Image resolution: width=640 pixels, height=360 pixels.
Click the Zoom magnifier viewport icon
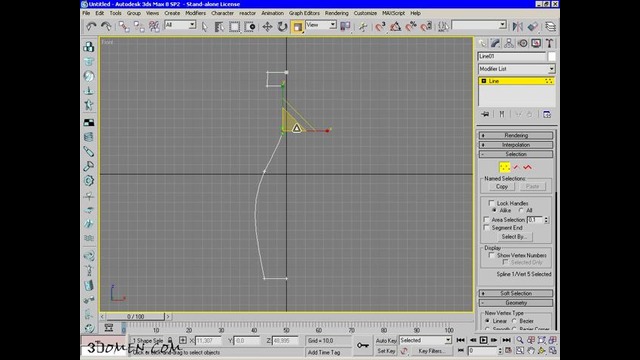point(520,340)
